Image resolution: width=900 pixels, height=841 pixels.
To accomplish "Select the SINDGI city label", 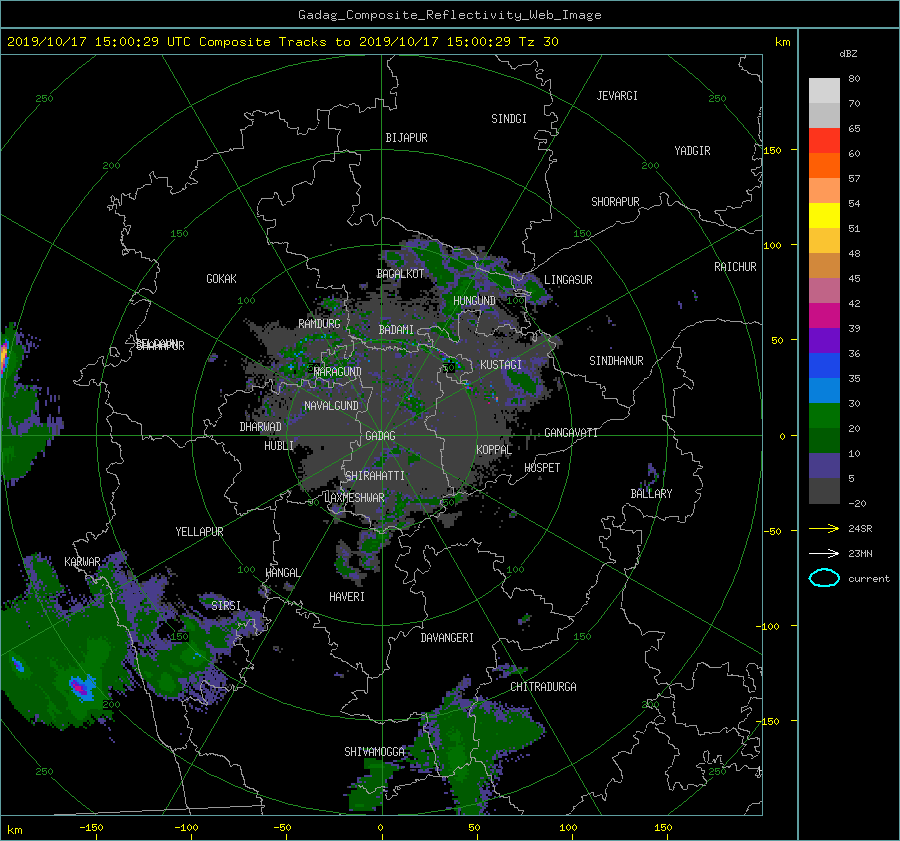I will coord(509,119).
